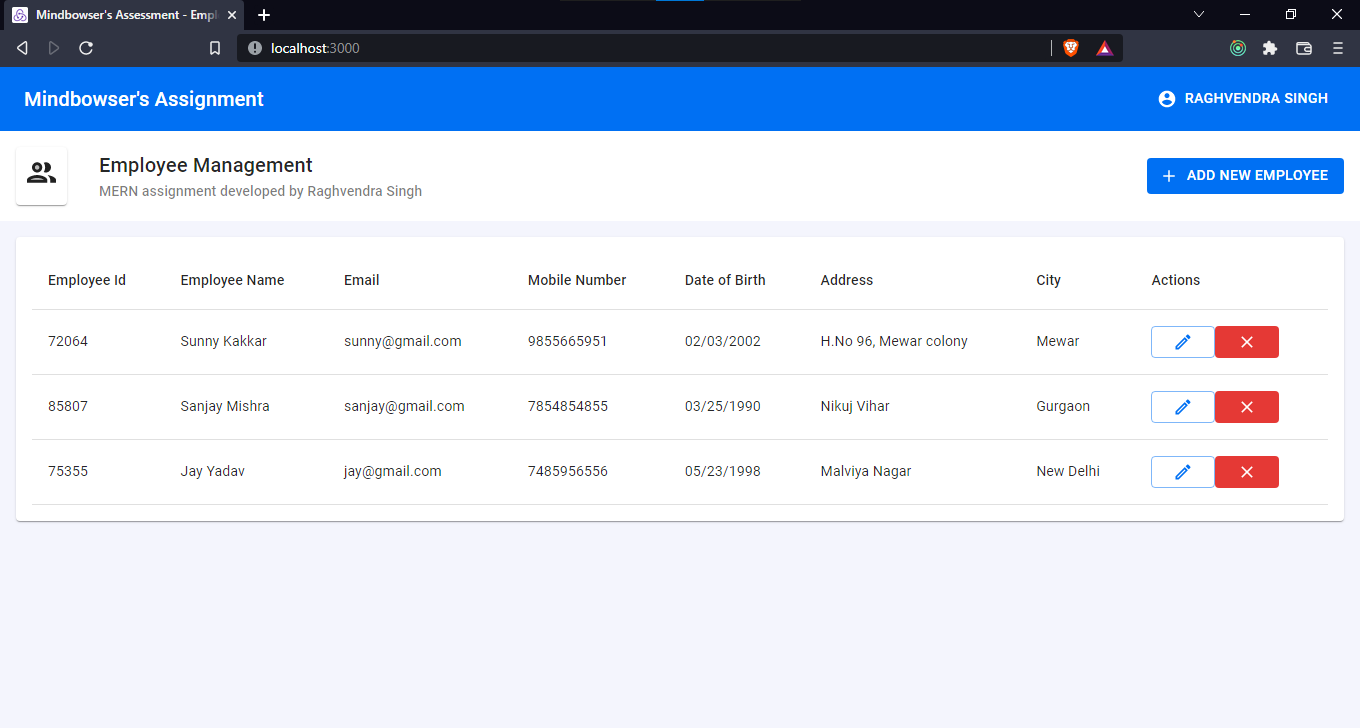This screenshot has height=728, width=1360.
Task: Delete the Sanjay Mishra entry
Action: (x=1246, y=406)
